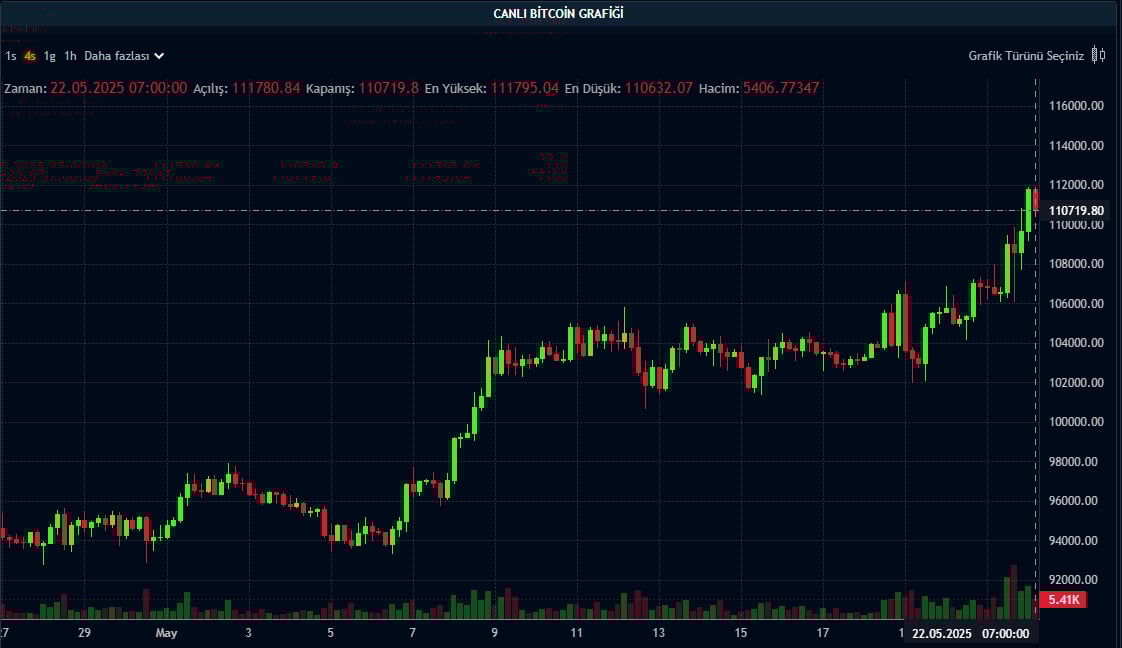The height and width of the screenshot is (648, 1122).
Task: Click price axis label 108000.00
Action: (x=1076, y=264)
